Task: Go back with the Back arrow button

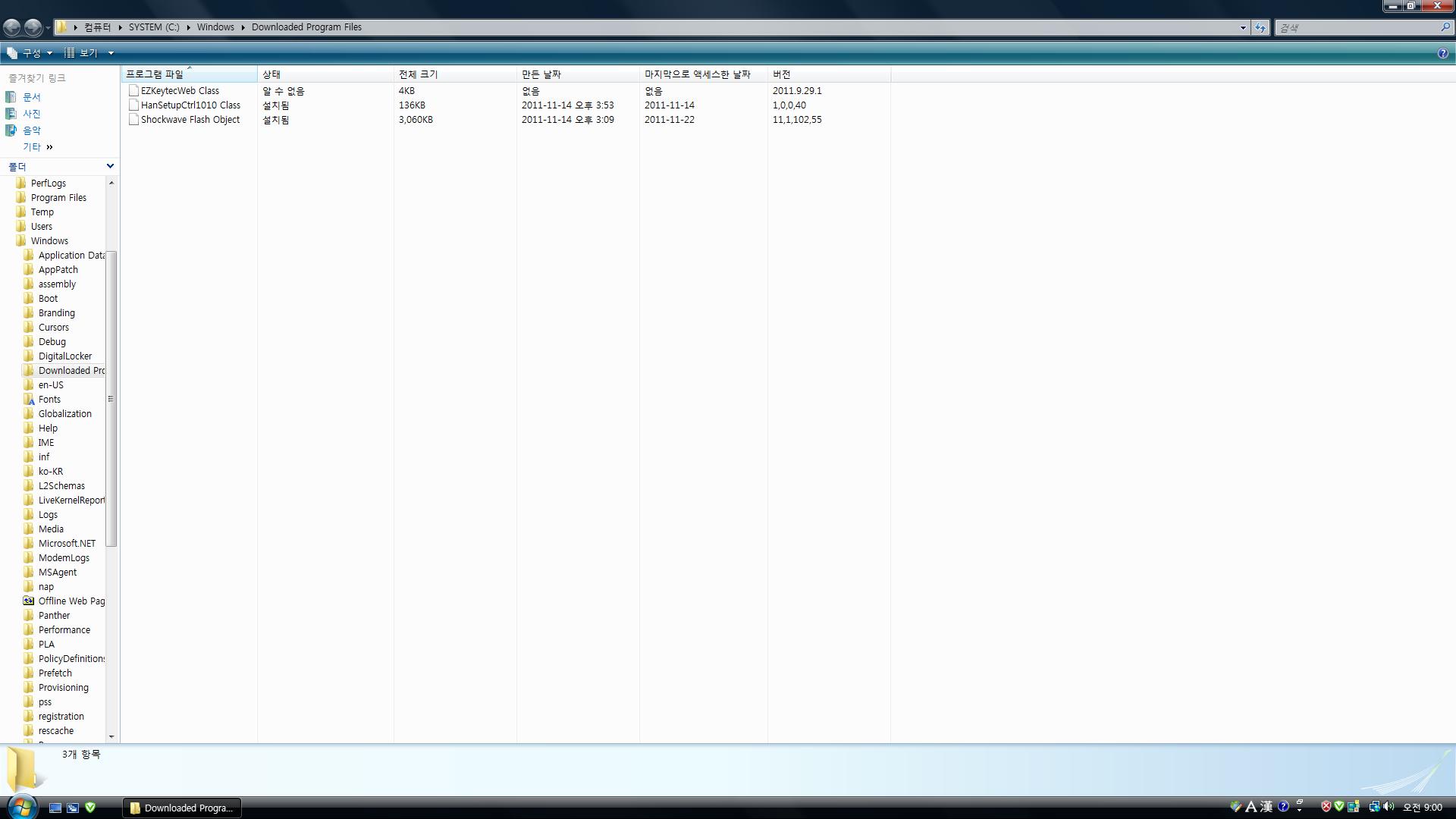Action: coord(11,27)
